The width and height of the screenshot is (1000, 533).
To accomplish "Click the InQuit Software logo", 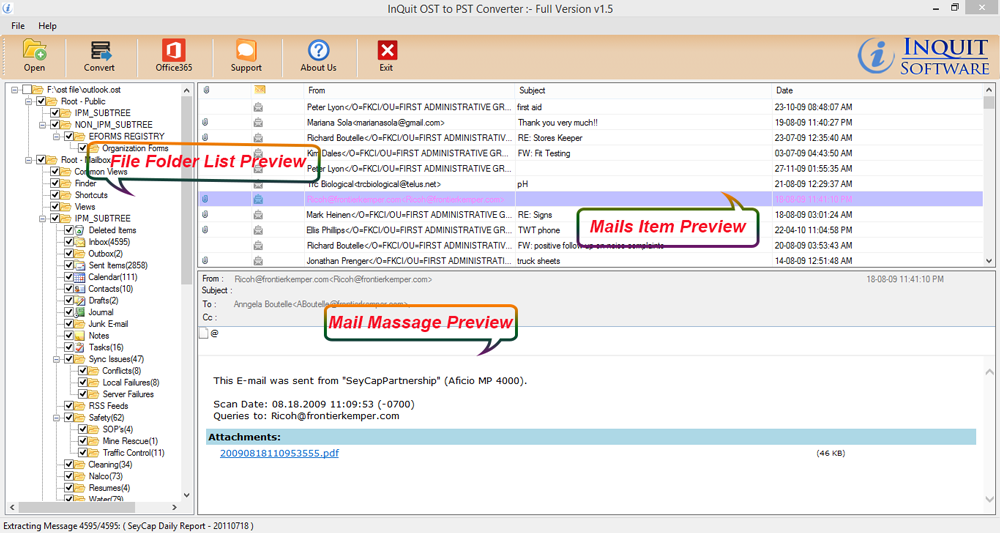I will 923,55.
